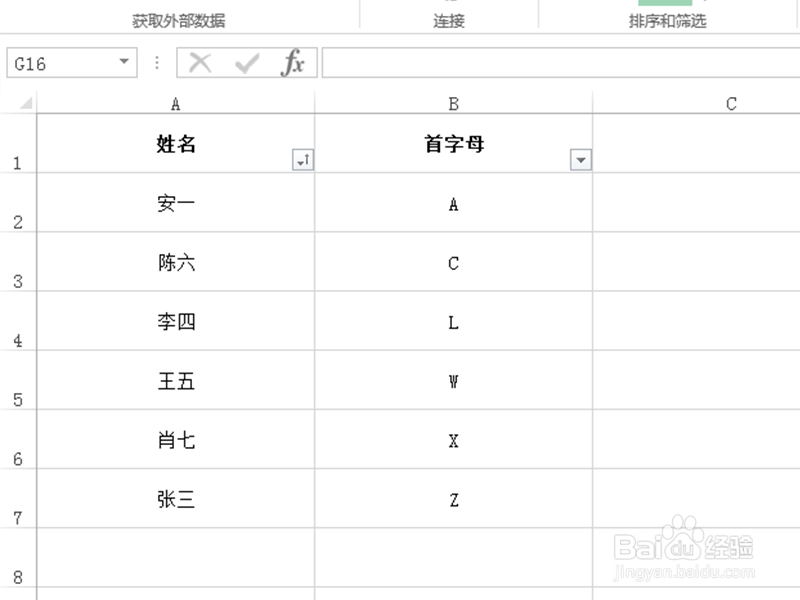Select the cell containing Z
Image resolution: width=800 pixels, height=600 pixels.
click(x=453, y=499)
